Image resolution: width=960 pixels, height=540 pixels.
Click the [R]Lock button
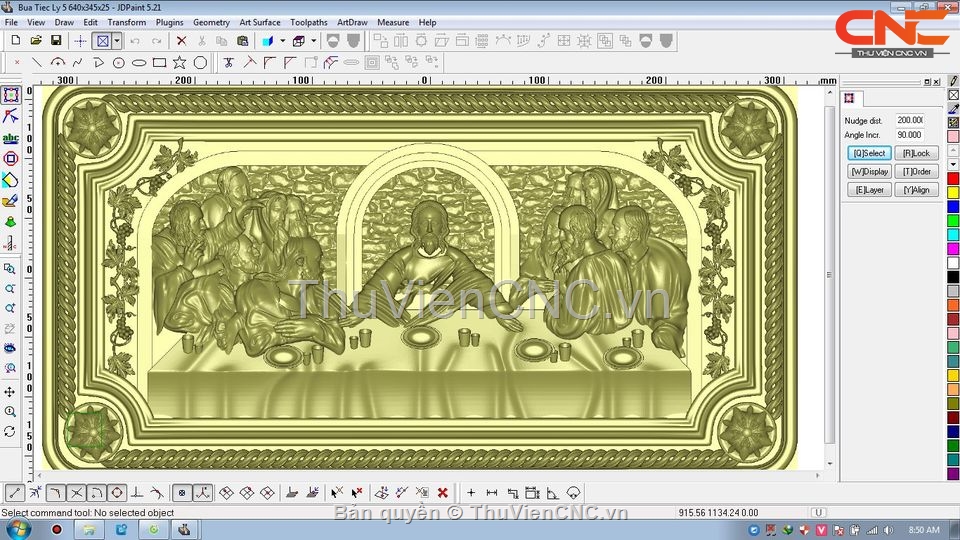[917, 153]
